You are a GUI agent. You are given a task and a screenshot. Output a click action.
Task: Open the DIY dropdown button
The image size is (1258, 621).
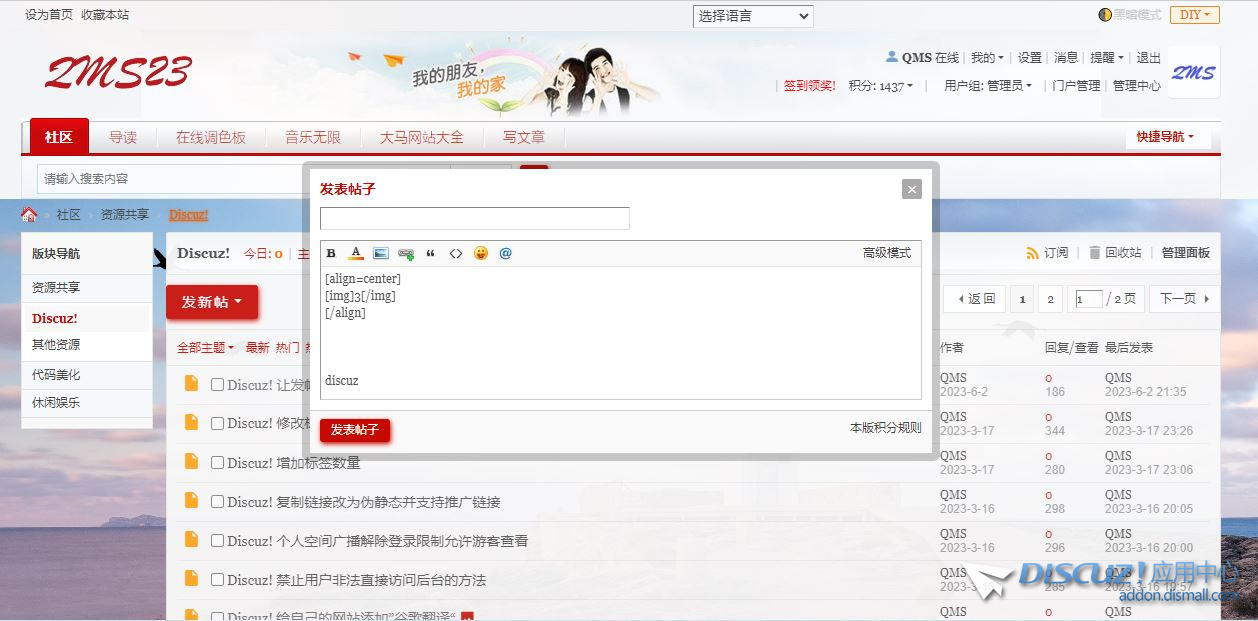(1195, 15)
